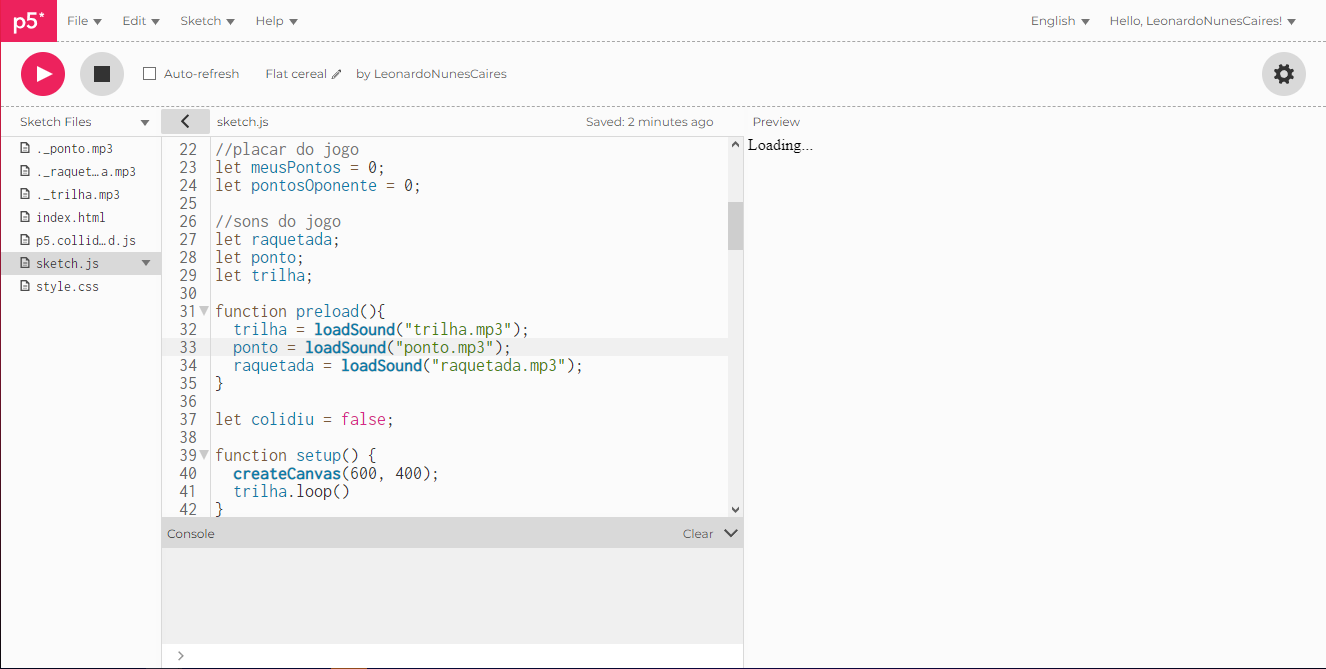
Task: Stop the sketch with the Stop button
Action: 102,74
